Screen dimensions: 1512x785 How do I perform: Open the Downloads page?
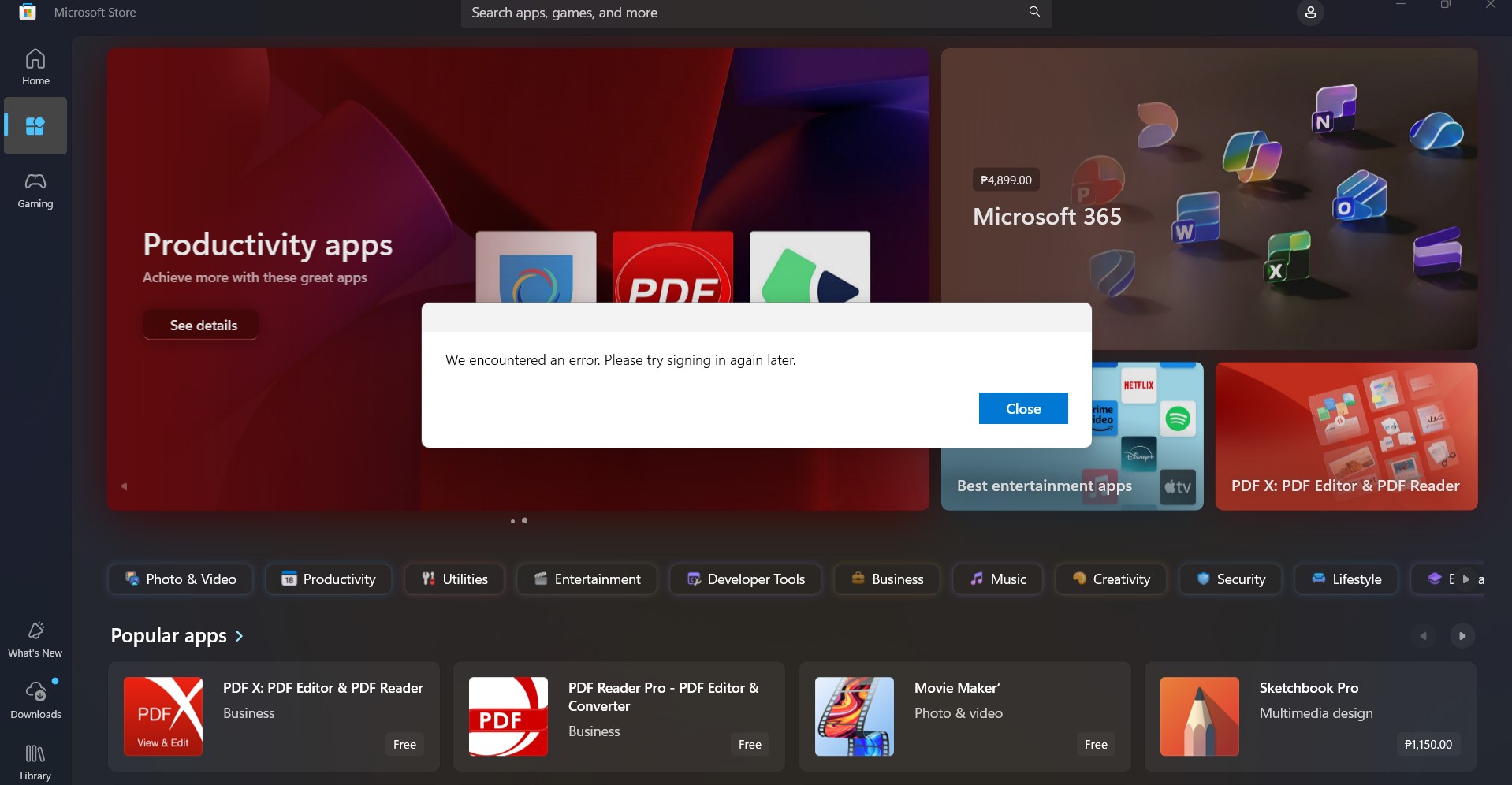pos(35,700)
